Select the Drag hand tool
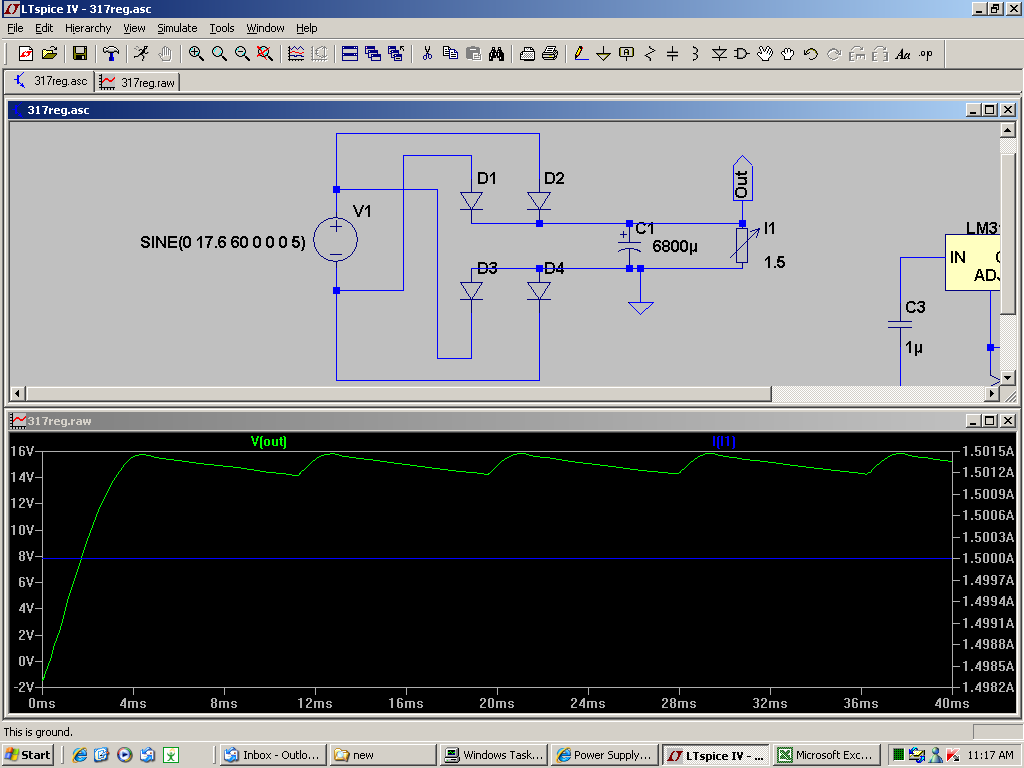Viewport: 1024px width, 768px height. [788, 54]
